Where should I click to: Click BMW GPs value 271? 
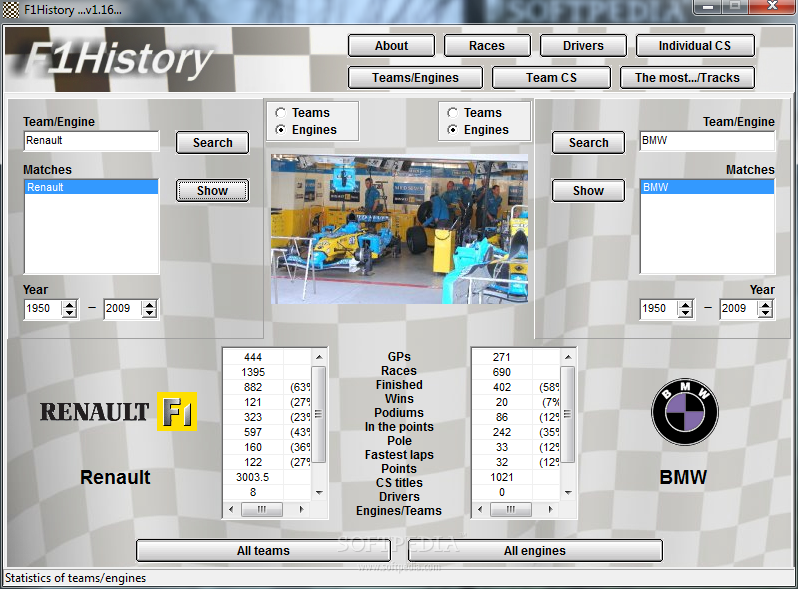point(502,357)
